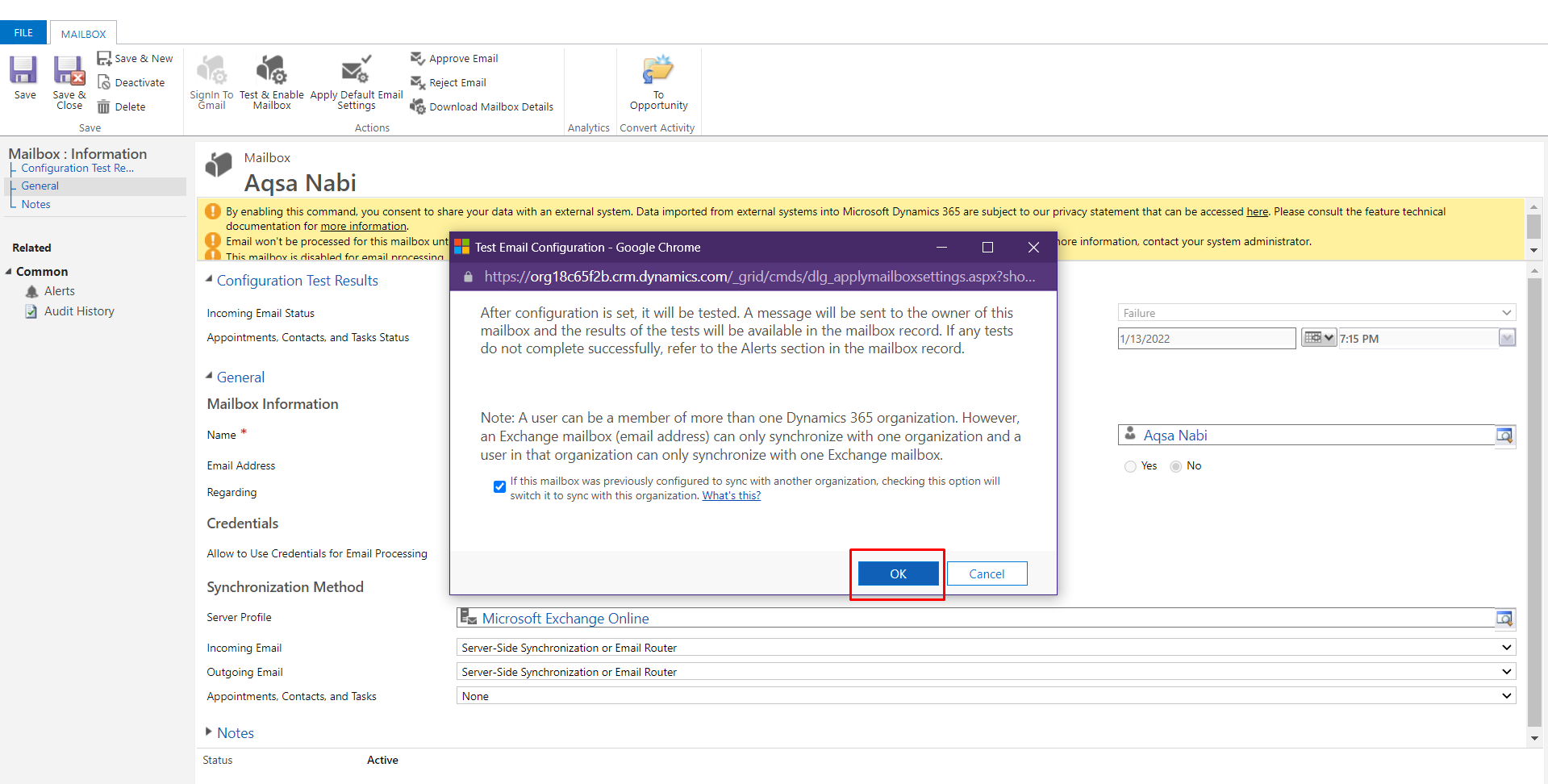
Task: Click the Approve Email icon
Action: (x=418, y=58)
